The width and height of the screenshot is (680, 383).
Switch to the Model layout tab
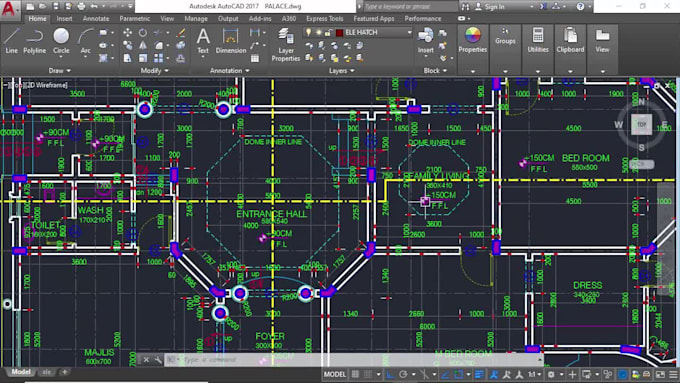pos(21,372)
